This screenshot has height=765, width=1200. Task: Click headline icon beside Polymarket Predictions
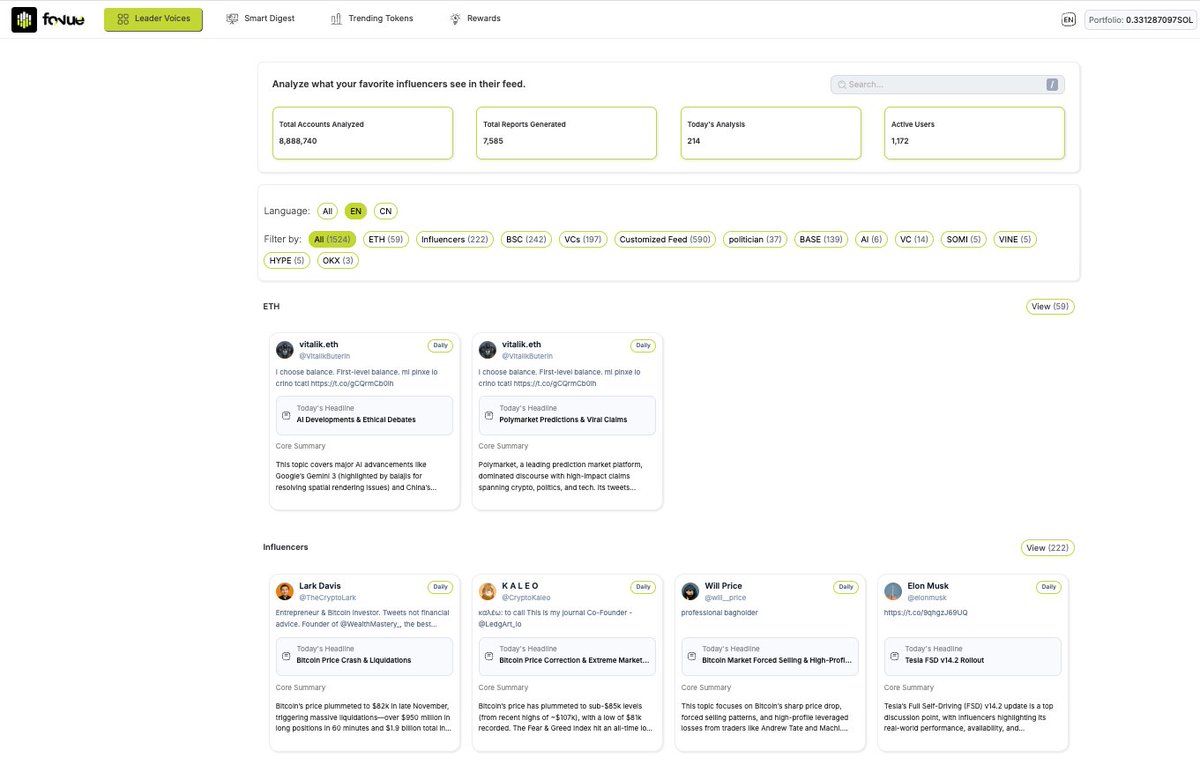(x=488, y=415)
